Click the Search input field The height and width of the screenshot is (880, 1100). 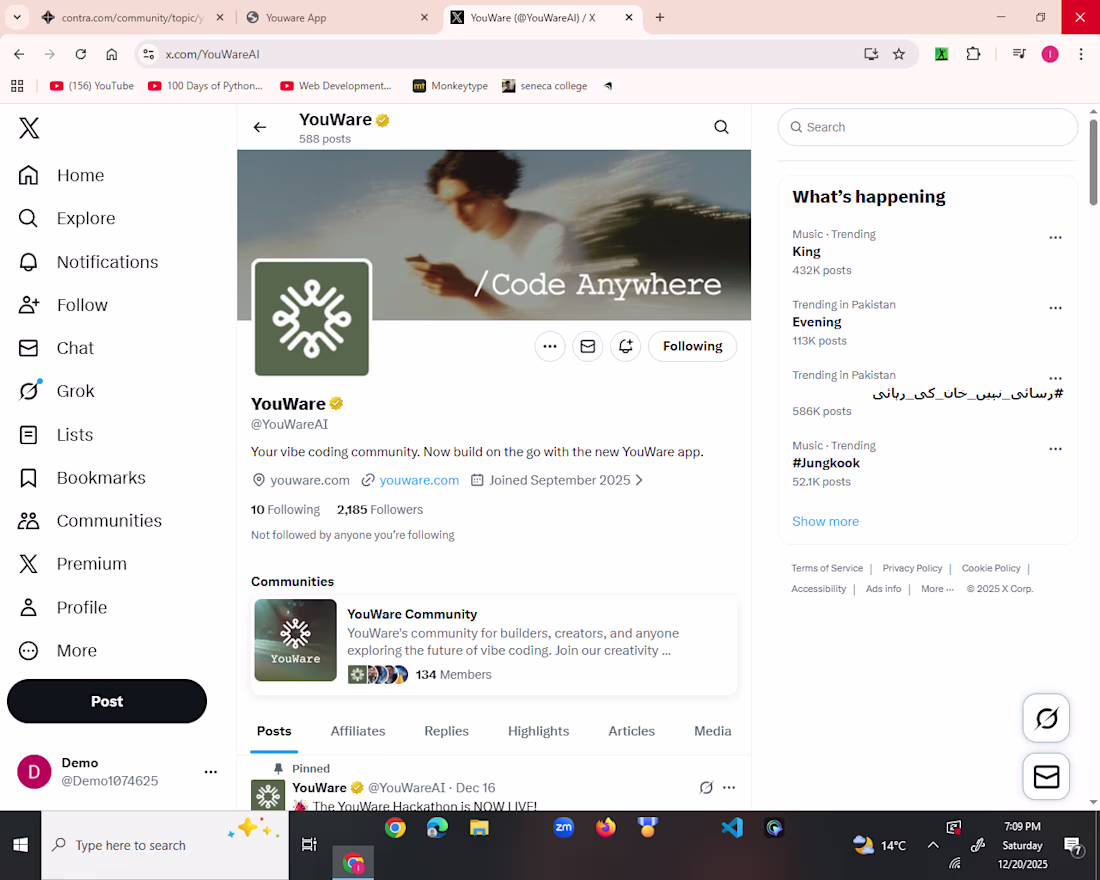927,127
